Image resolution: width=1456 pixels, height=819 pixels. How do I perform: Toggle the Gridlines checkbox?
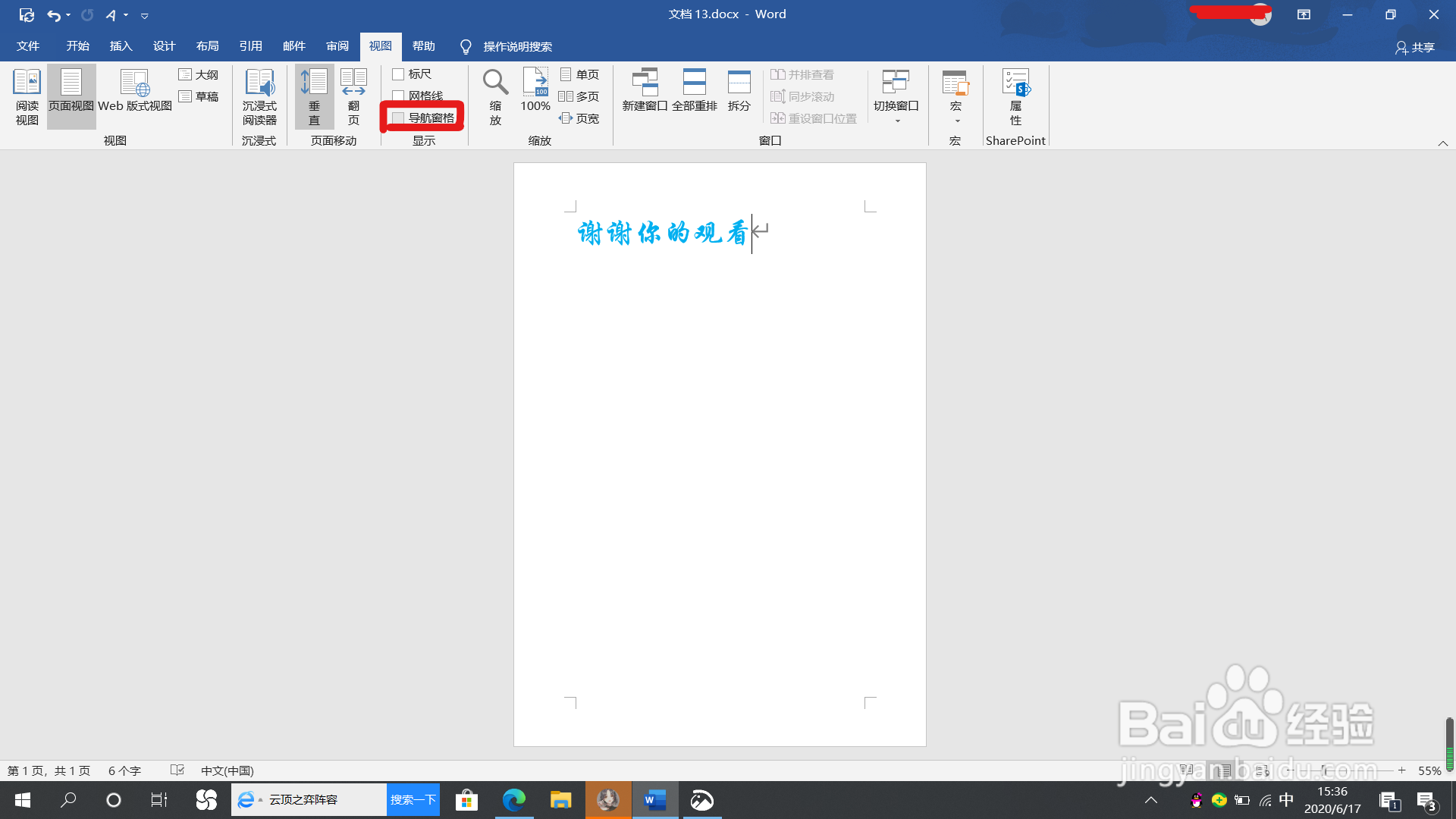(x=398, y=96)
